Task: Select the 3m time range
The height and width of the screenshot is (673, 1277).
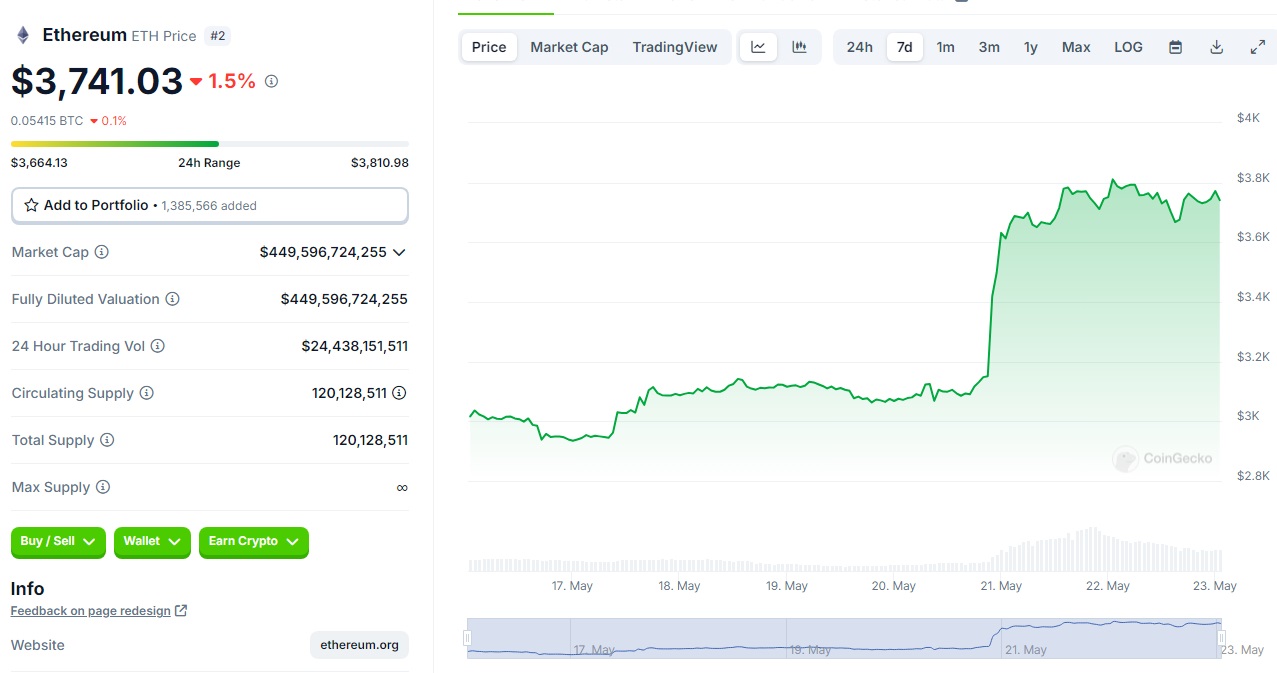Action: point(989,47)
